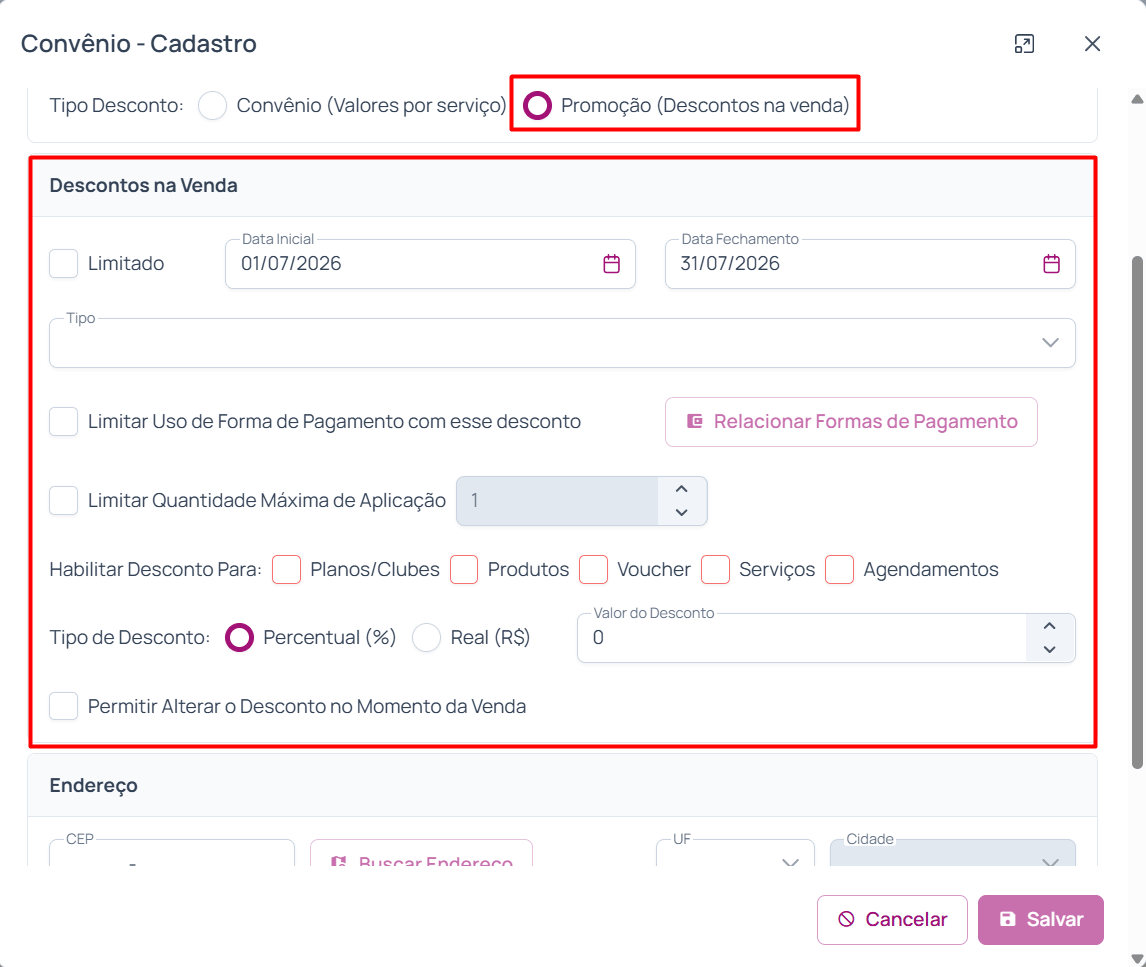Click the pop-out window icon

[1024, 44]
